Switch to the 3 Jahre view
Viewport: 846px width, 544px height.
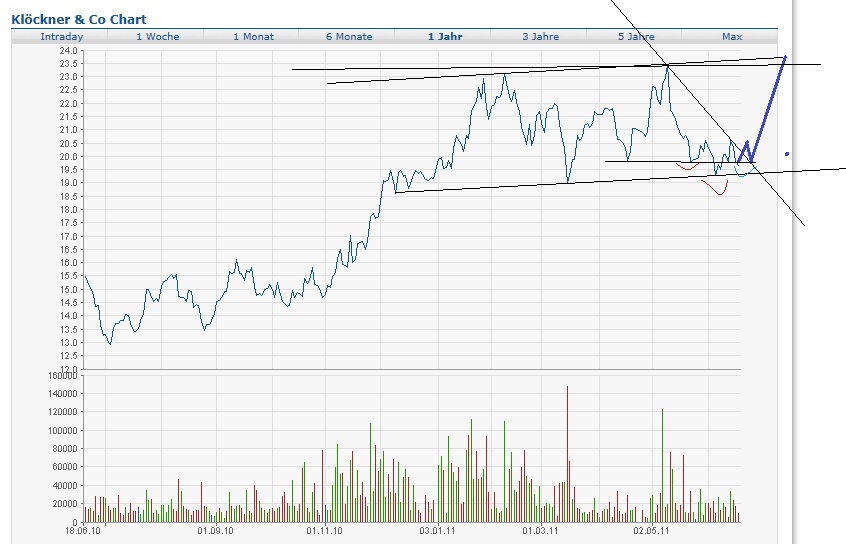[541, 37]
